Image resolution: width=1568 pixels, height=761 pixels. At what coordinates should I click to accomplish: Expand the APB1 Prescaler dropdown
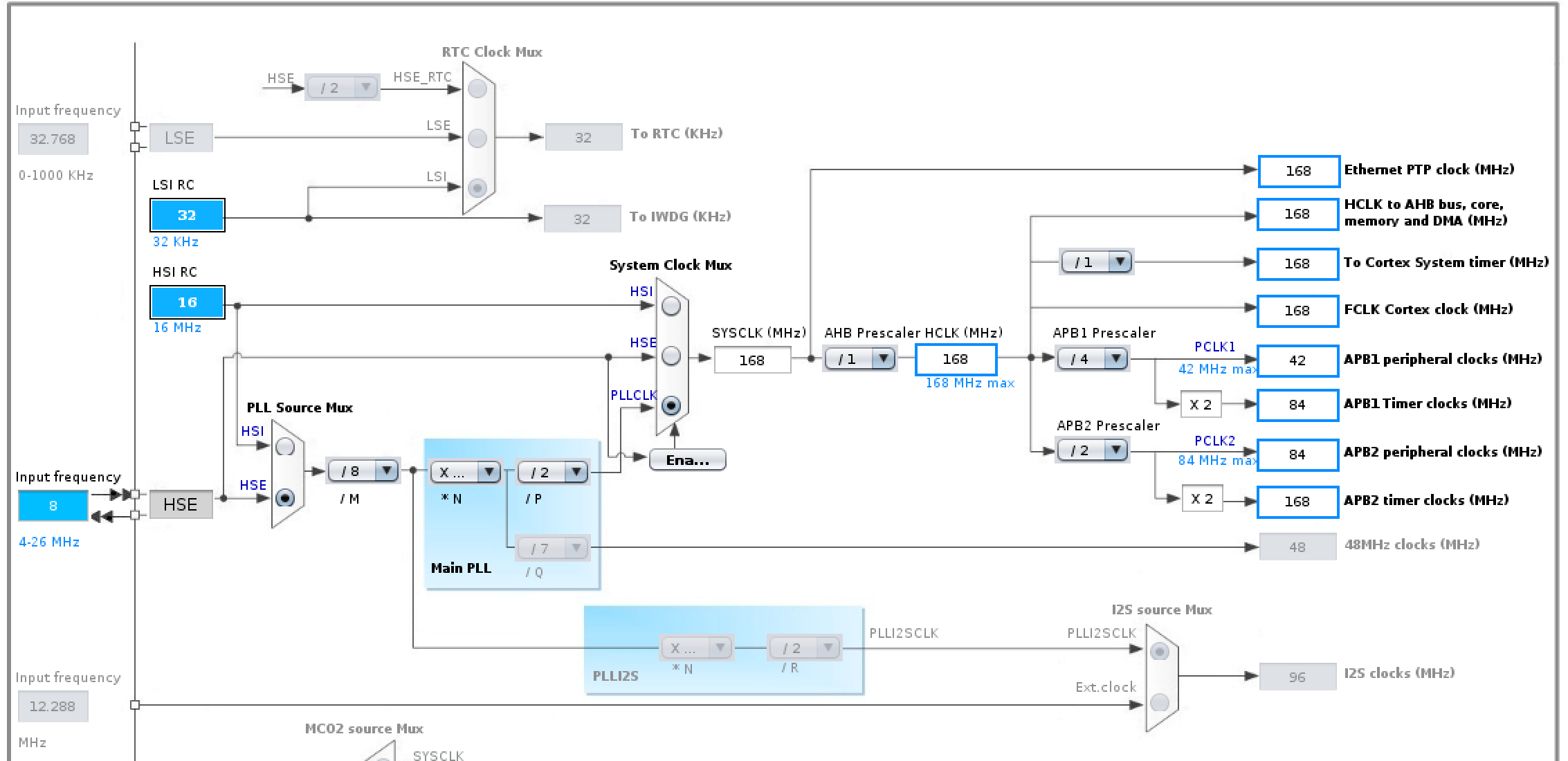(1092, 359)
